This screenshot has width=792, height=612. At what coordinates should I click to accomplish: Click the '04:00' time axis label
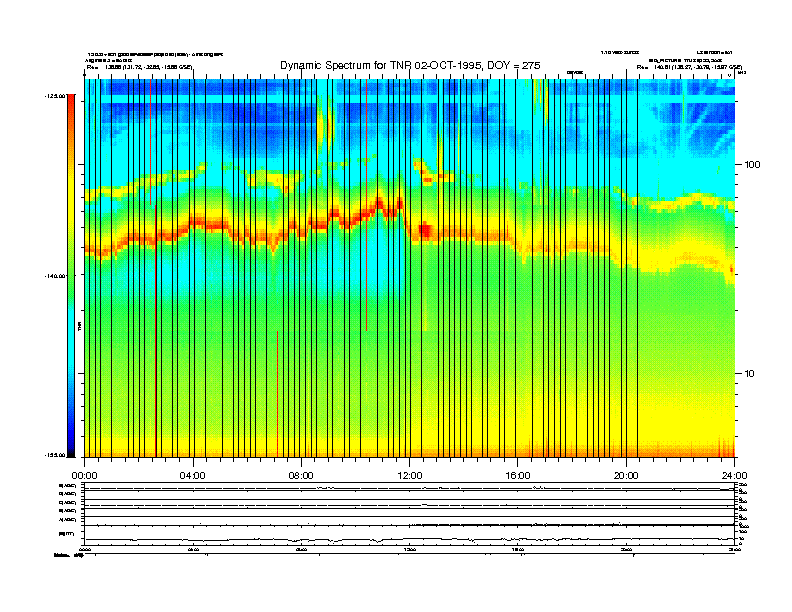click(x=193, y=476)
